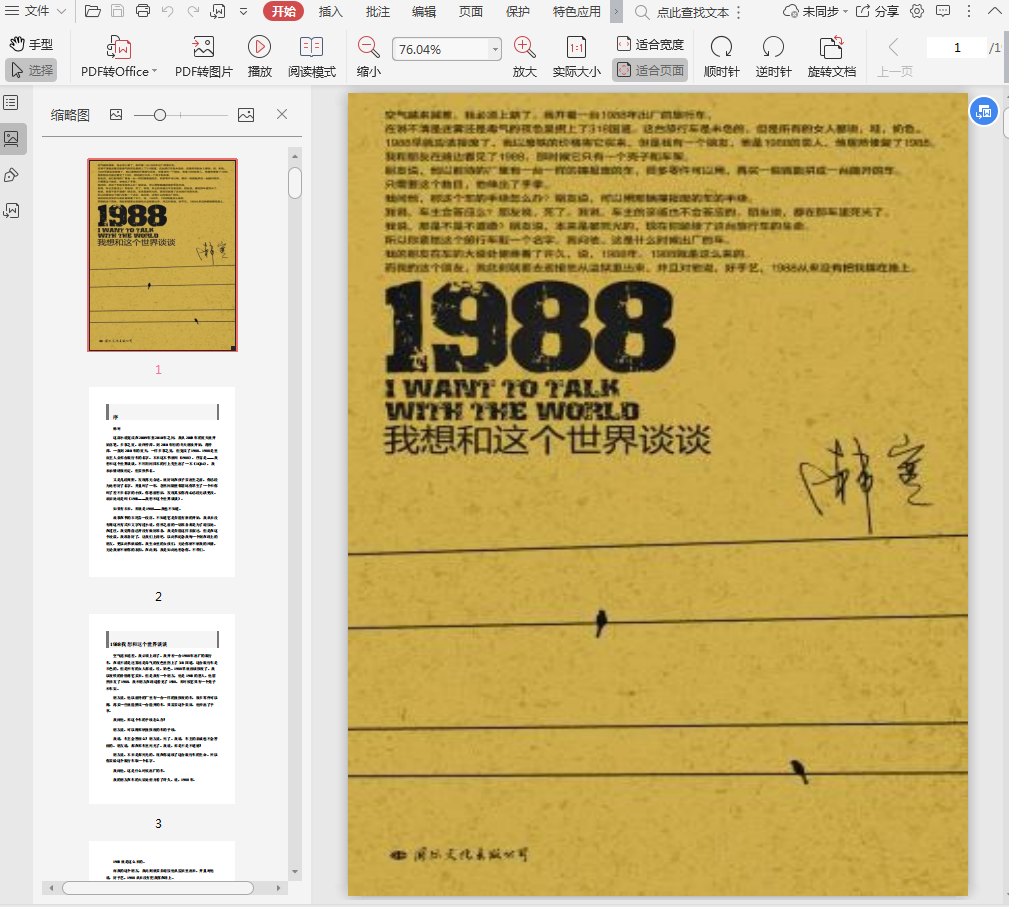Image resolution: width=1009 pixels, height=907 pixels.
Task: Open the outline panel sidebar icon
Action: coord(11,102)
